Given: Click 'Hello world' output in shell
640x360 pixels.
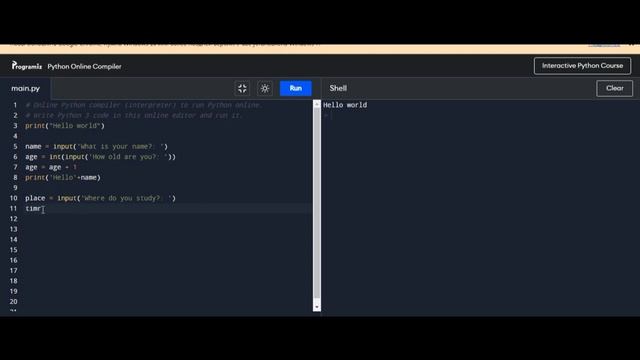Looking at the screenshot, I should coord(345,105).
